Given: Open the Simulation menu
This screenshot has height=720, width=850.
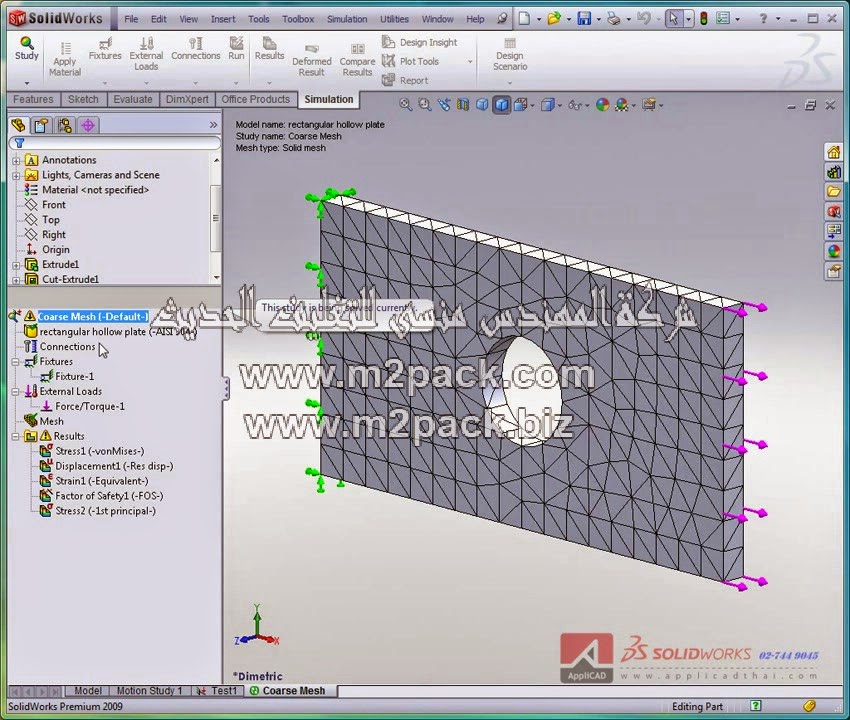Looking at the screenshot, I should click(347, 19).
